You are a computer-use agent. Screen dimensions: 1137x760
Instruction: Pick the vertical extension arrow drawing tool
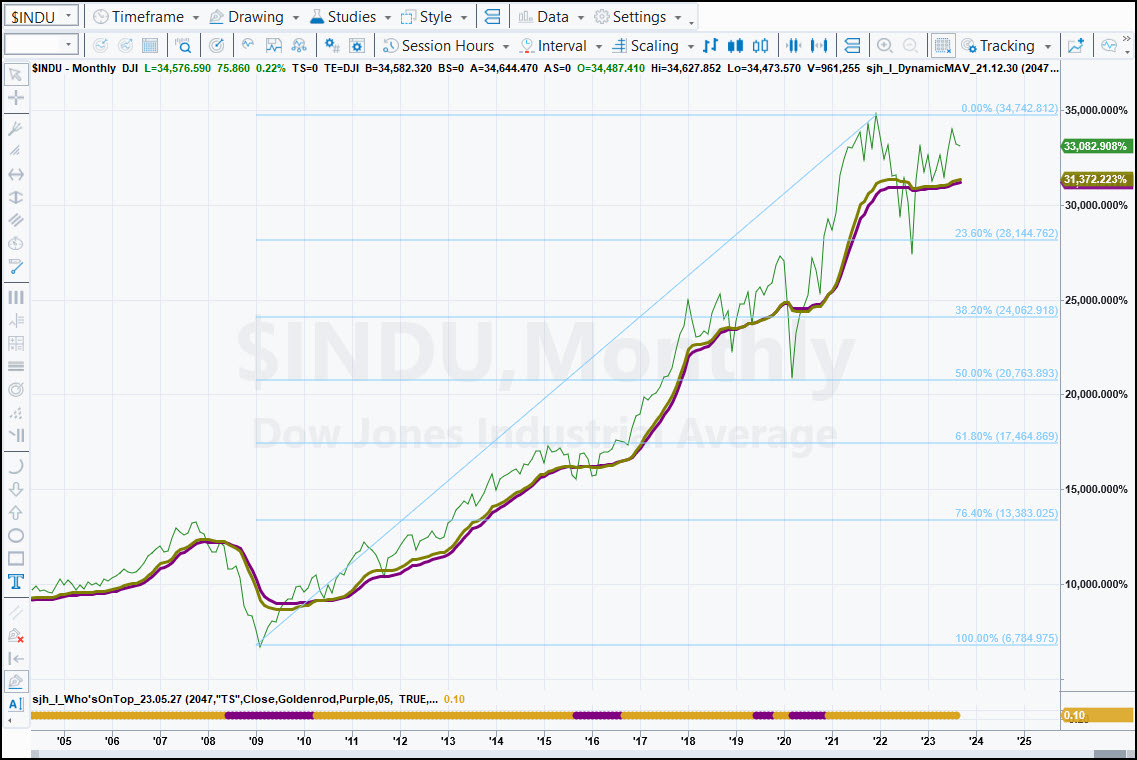[x=15, y=197]
